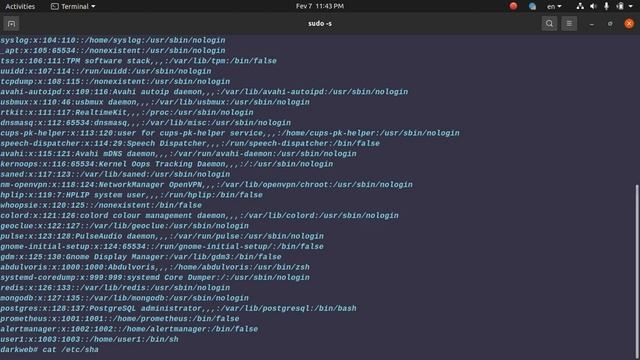This screenshot has width=640, height=360.
Task: Open the clock and calendar showing 11:43 PM
Action: click(x=320, y=6)
